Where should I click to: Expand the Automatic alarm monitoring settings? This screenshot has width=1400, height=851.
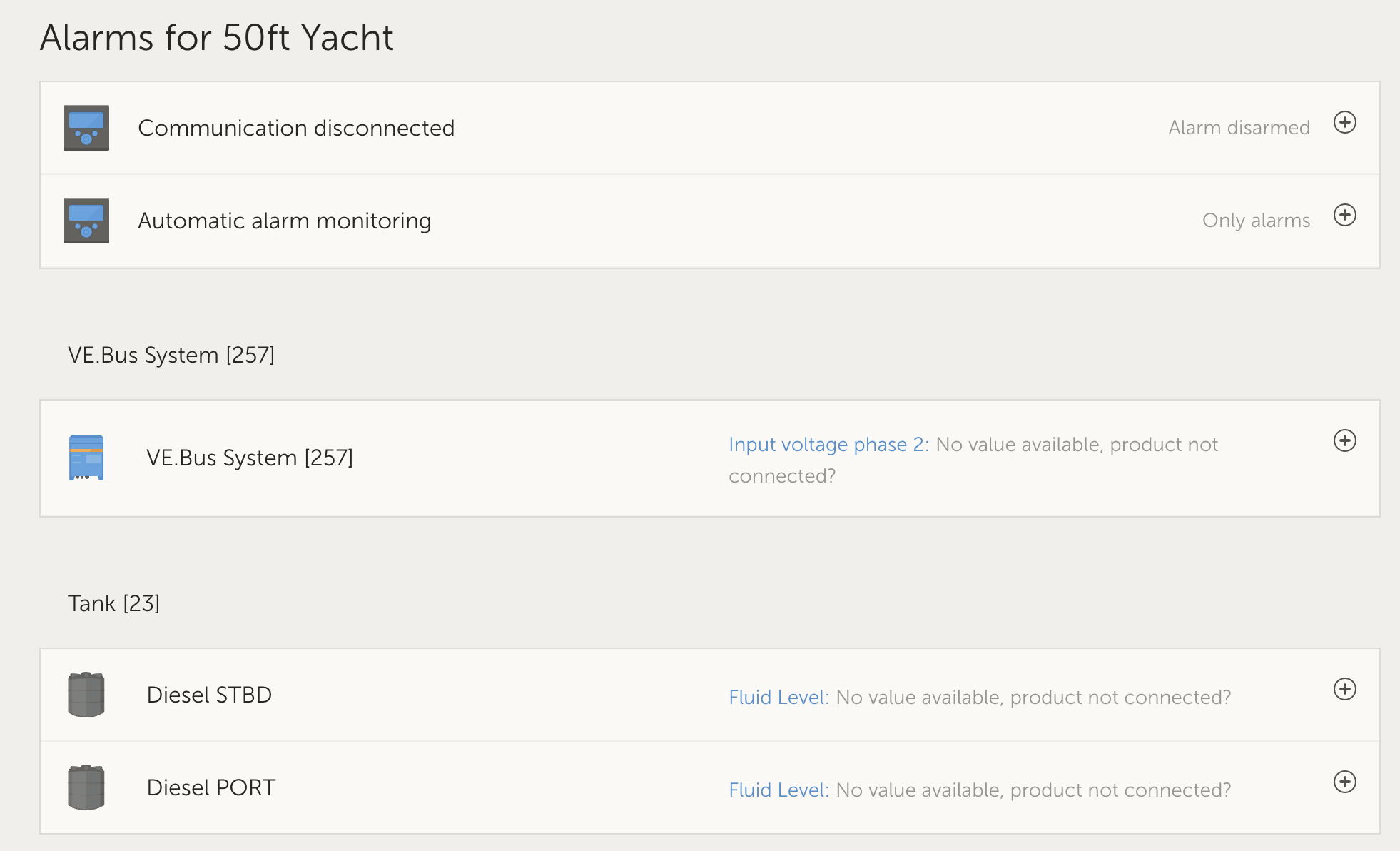click(x=1344, y=216)
